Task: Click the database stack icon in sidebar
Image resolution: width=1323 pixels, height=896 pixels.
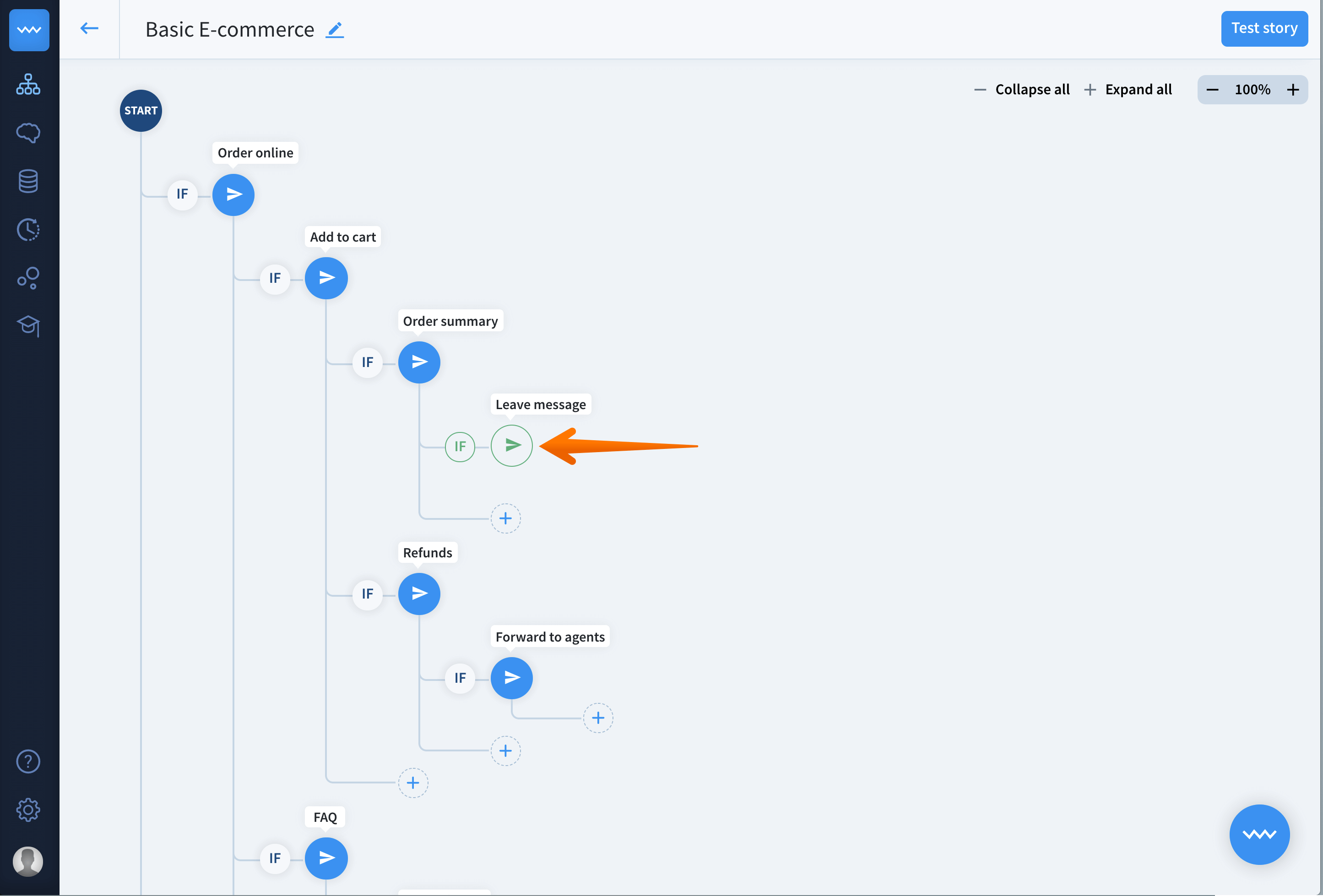Action: [x=28, y=181]
